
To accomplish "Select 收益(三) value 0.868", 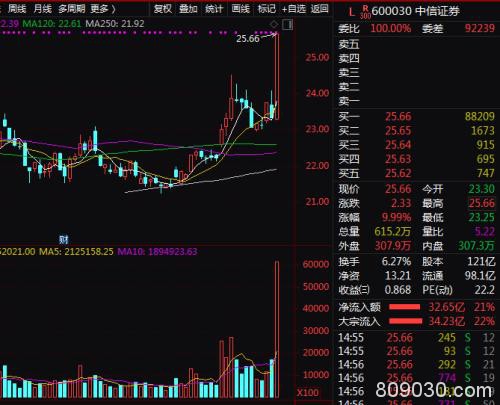I will click(398, 290).
